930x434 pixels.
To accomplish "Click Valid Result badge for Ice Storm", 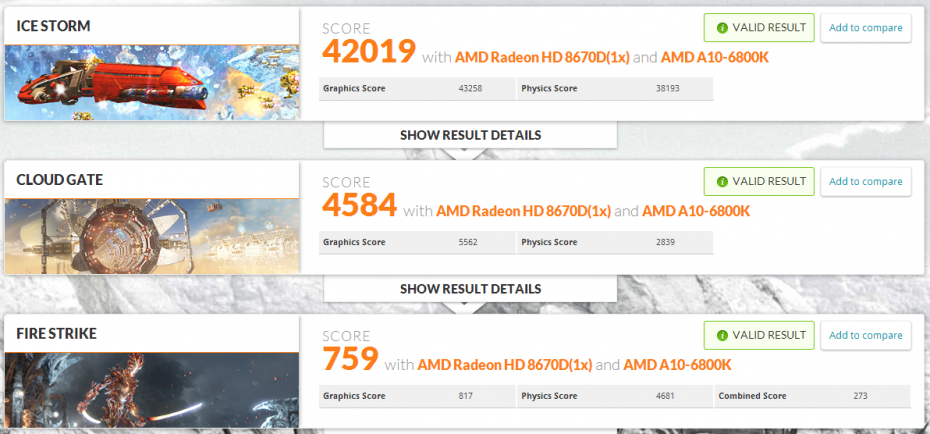I will [759, 28].
